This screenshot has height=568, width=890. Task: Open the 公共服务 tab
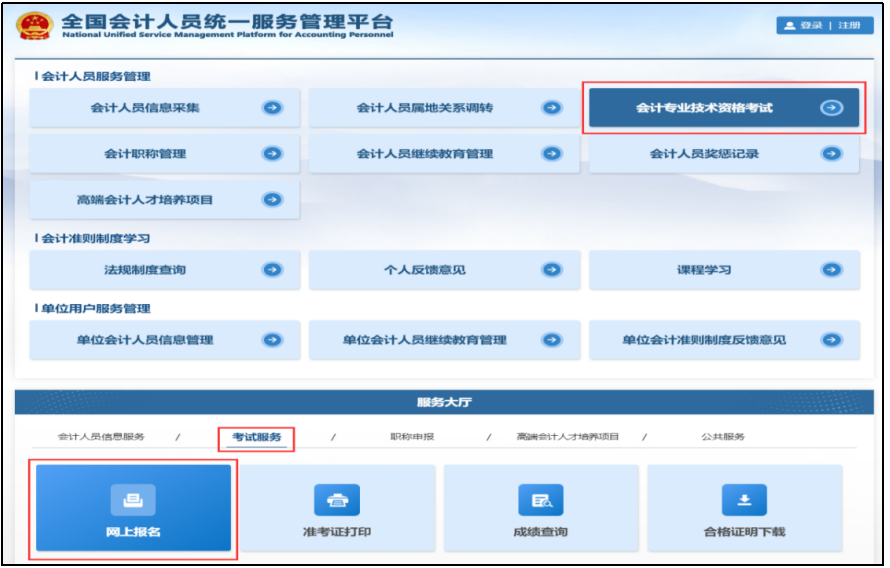pos(723,437)
